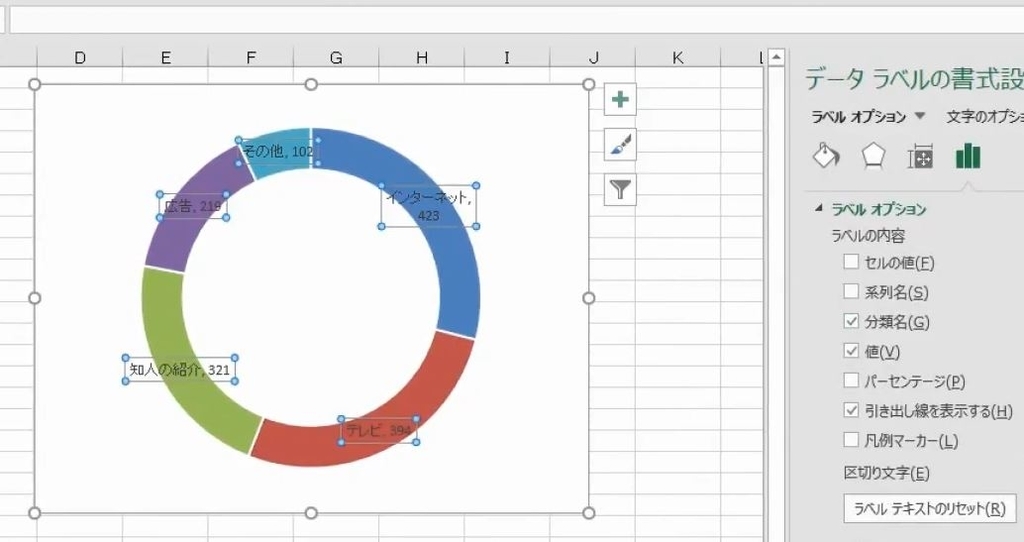Viewport: 1024px width, 542px height.
Task: Select the その他, 102 data label
Action: [278, 151]
